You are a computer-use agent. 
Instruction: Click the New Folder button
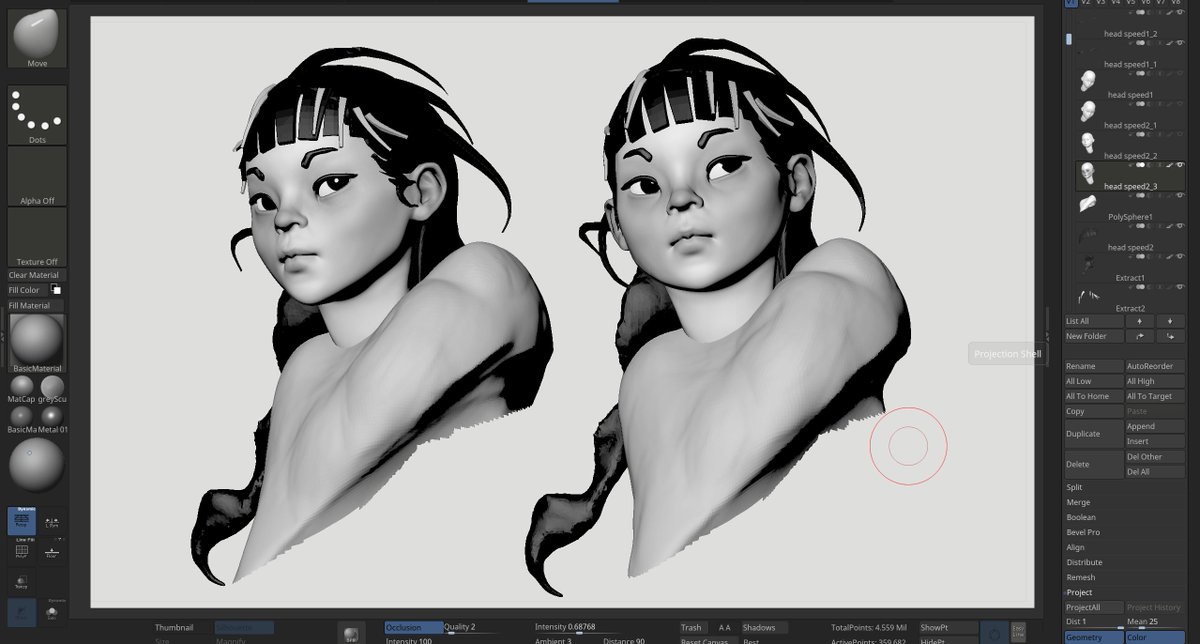[1094, 336]
